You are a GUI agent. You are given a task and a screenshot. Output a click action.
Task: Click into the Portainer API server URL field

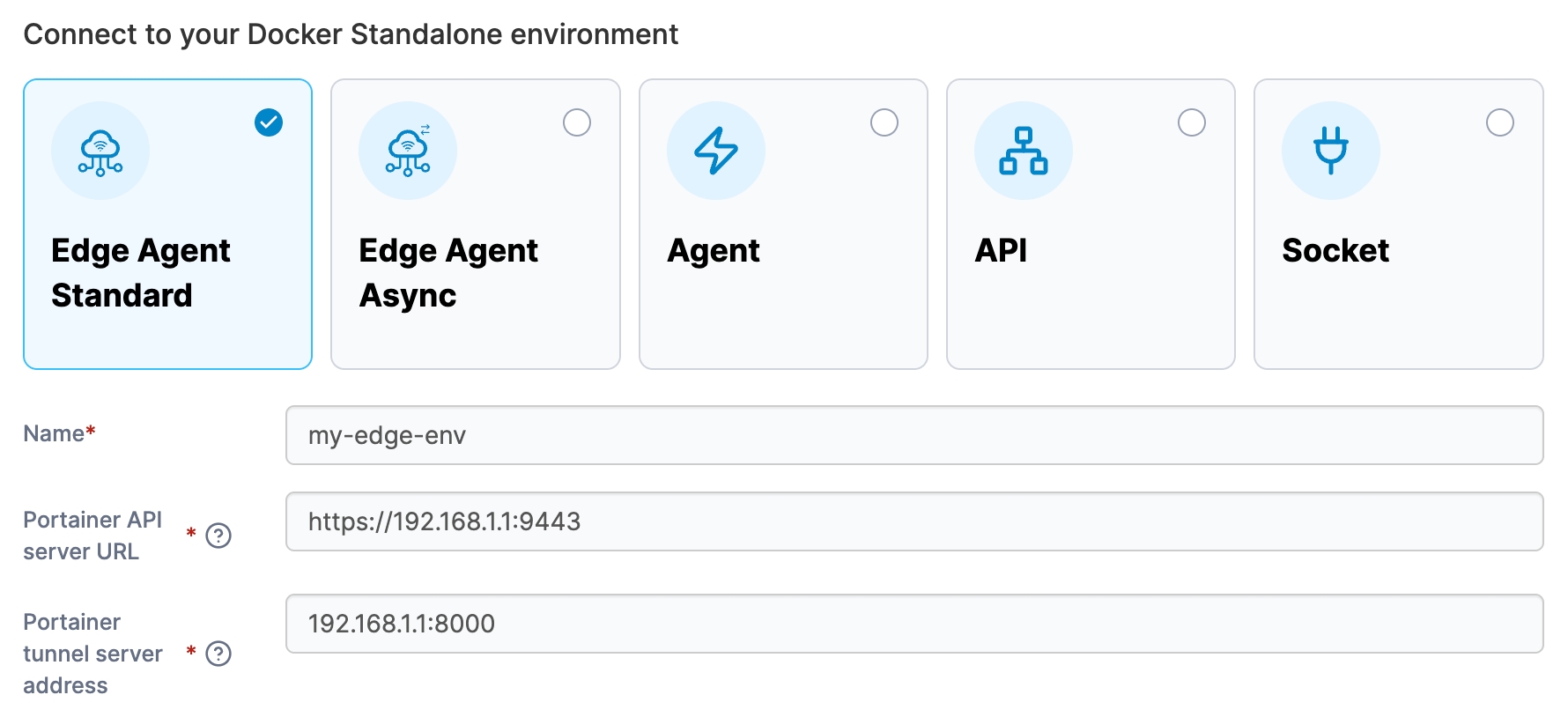click(x=913, y=521)
